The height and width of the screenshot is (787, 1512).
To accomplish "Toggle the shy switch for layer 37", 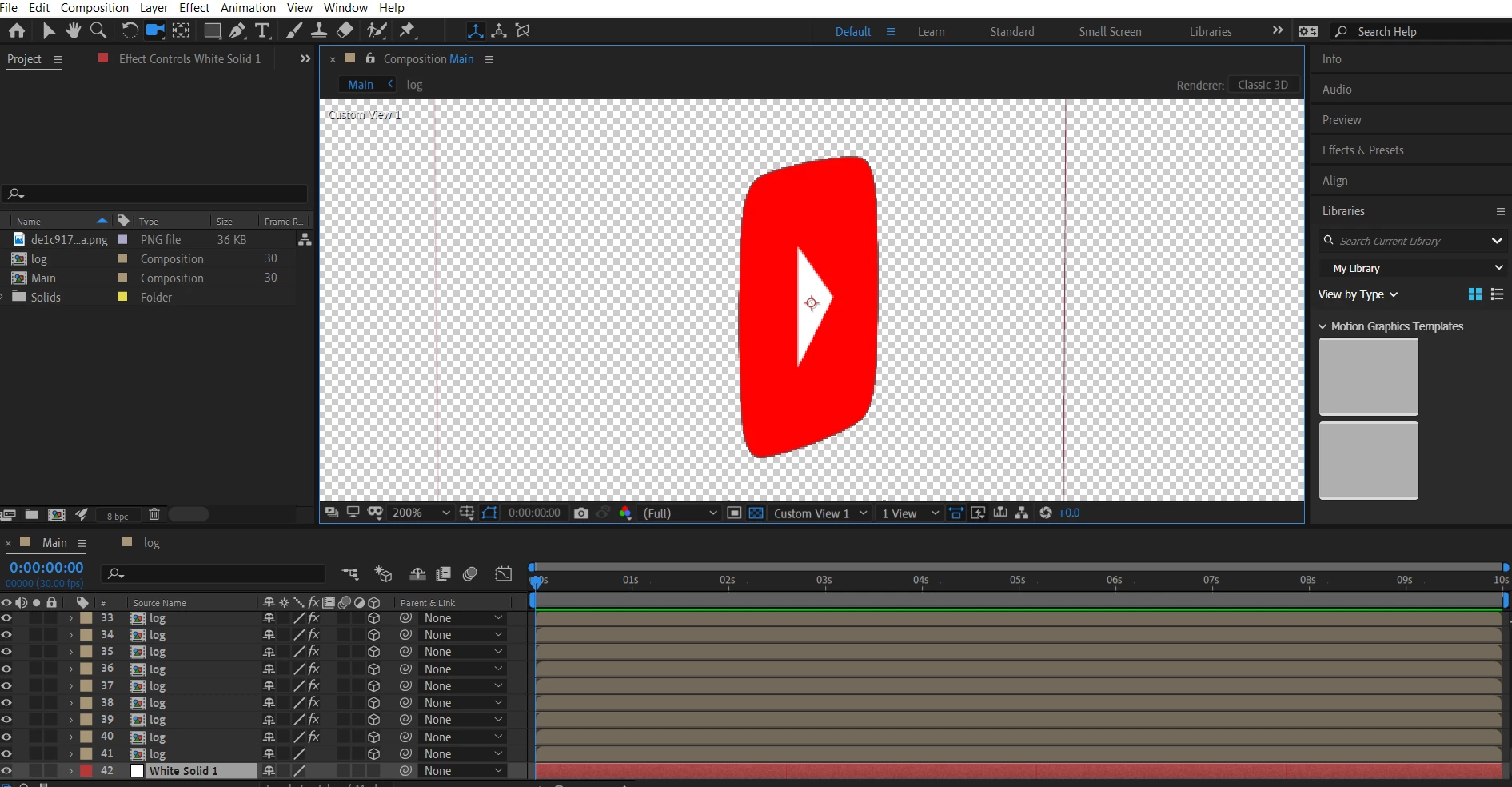I will point(269,686).
